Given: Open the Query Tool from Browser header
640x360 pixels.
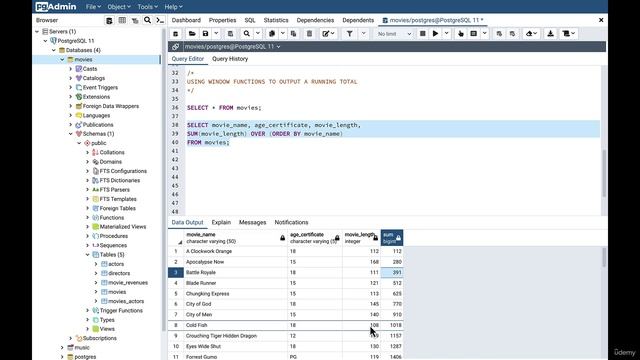Looking at the screenshot, I should (109, 20).
